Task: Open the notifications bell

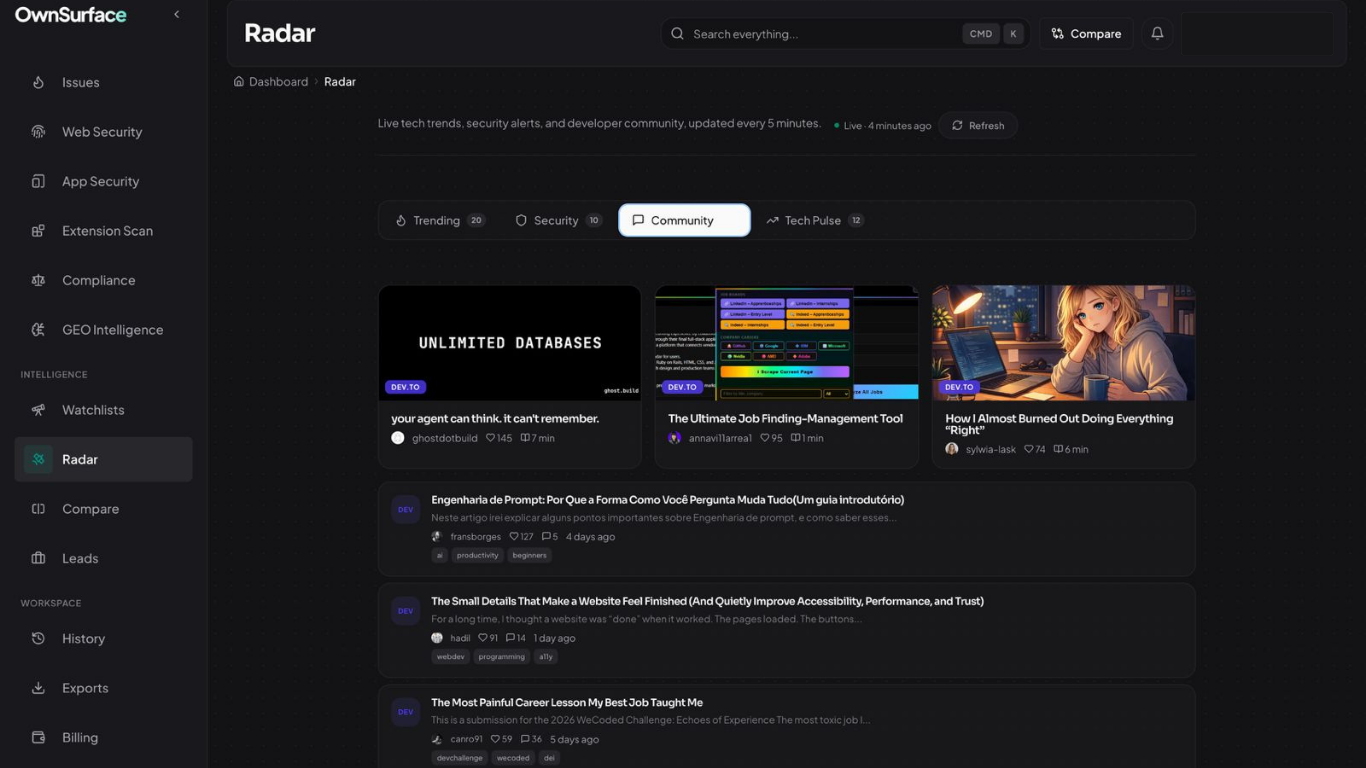Action: 1157,33
